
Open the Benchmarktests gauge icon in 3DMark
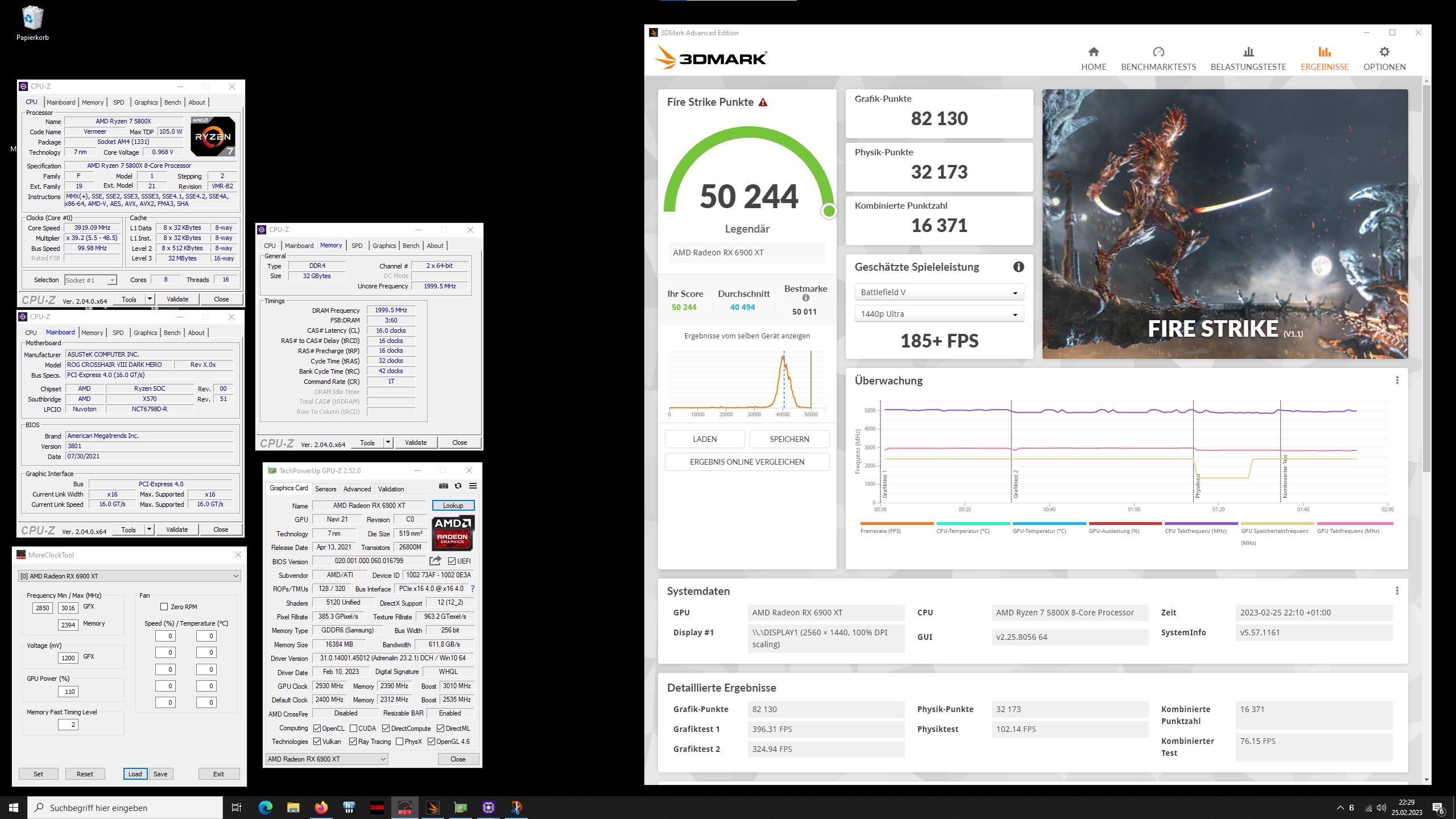point(1158,52)
